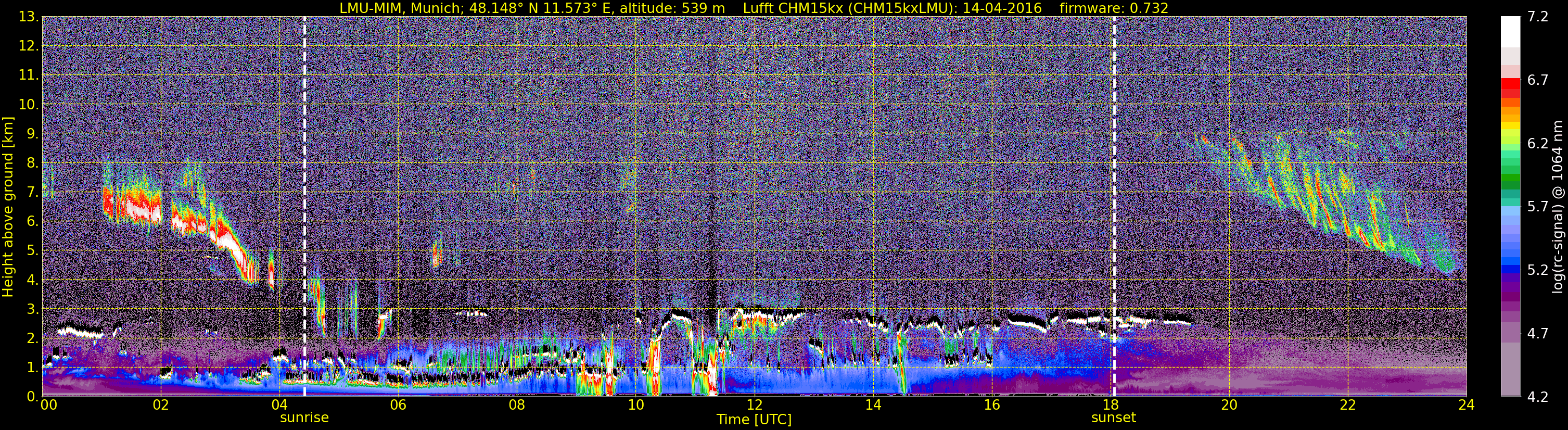The image size is (1568, 430).
Task: Click x-axis tick label '14'
Action: pyautogui.click(x=873, y=405)
